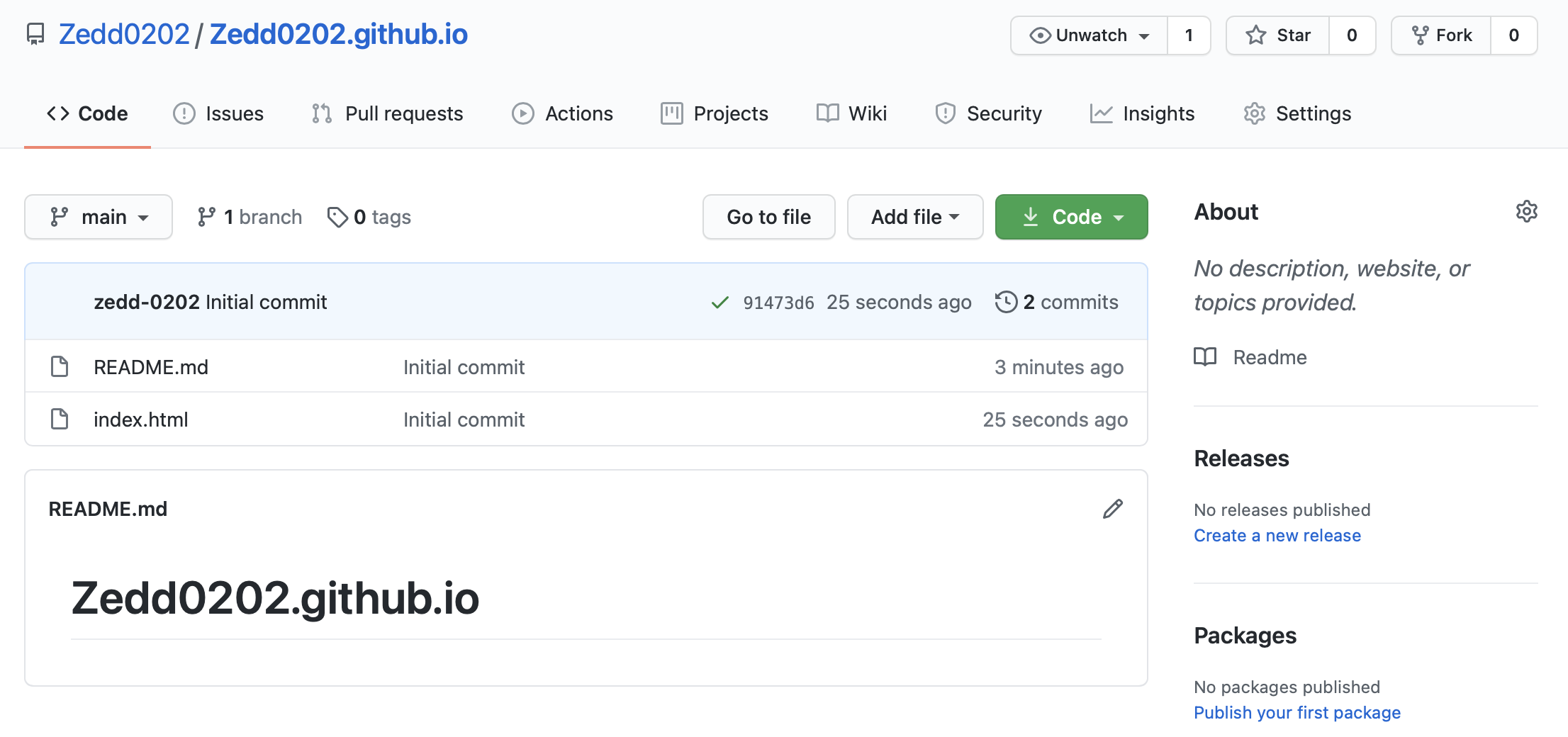The image size is (1568, 737).
Task: Open the Pull requests tab
Action: (387, 113)
